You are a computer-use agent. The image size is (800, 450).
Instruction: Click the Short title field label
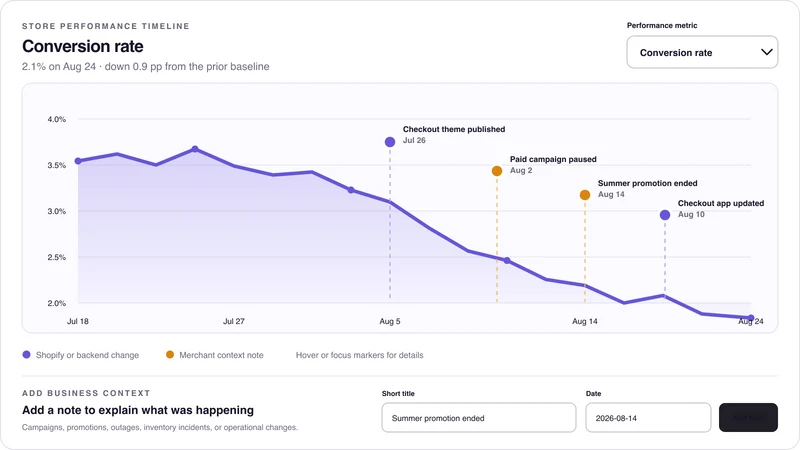[x=398, y=394]
